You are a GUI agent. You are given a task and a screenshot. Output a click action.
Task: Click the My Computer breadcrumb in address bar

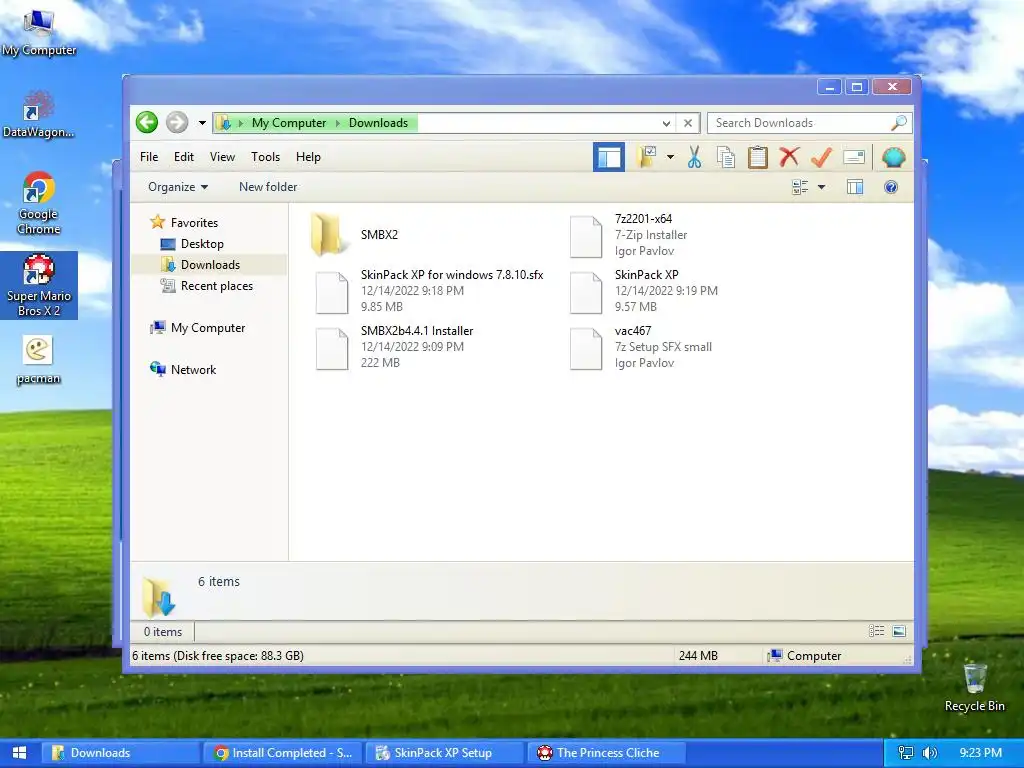click(x=289, y=123)
